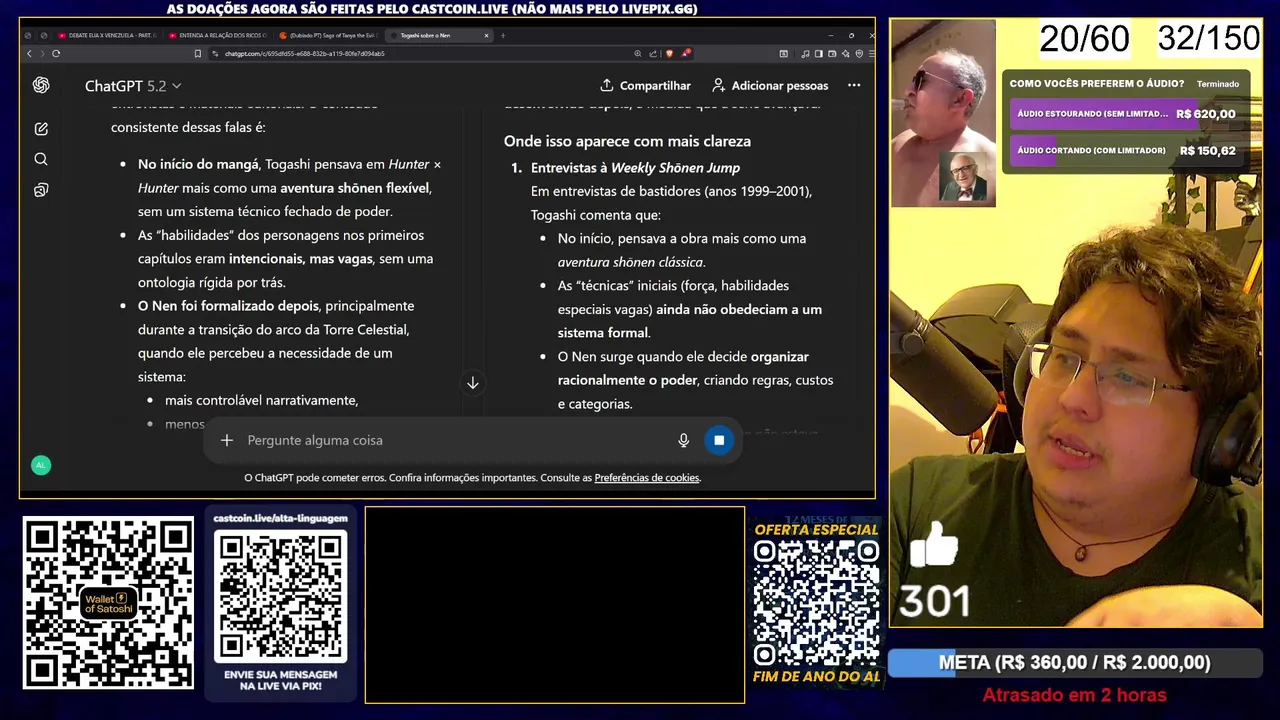The width and height of the screenshot is (1280, 720).
Task: Open the green user avatar in the sidebar
Action: (x=41, y=465)
